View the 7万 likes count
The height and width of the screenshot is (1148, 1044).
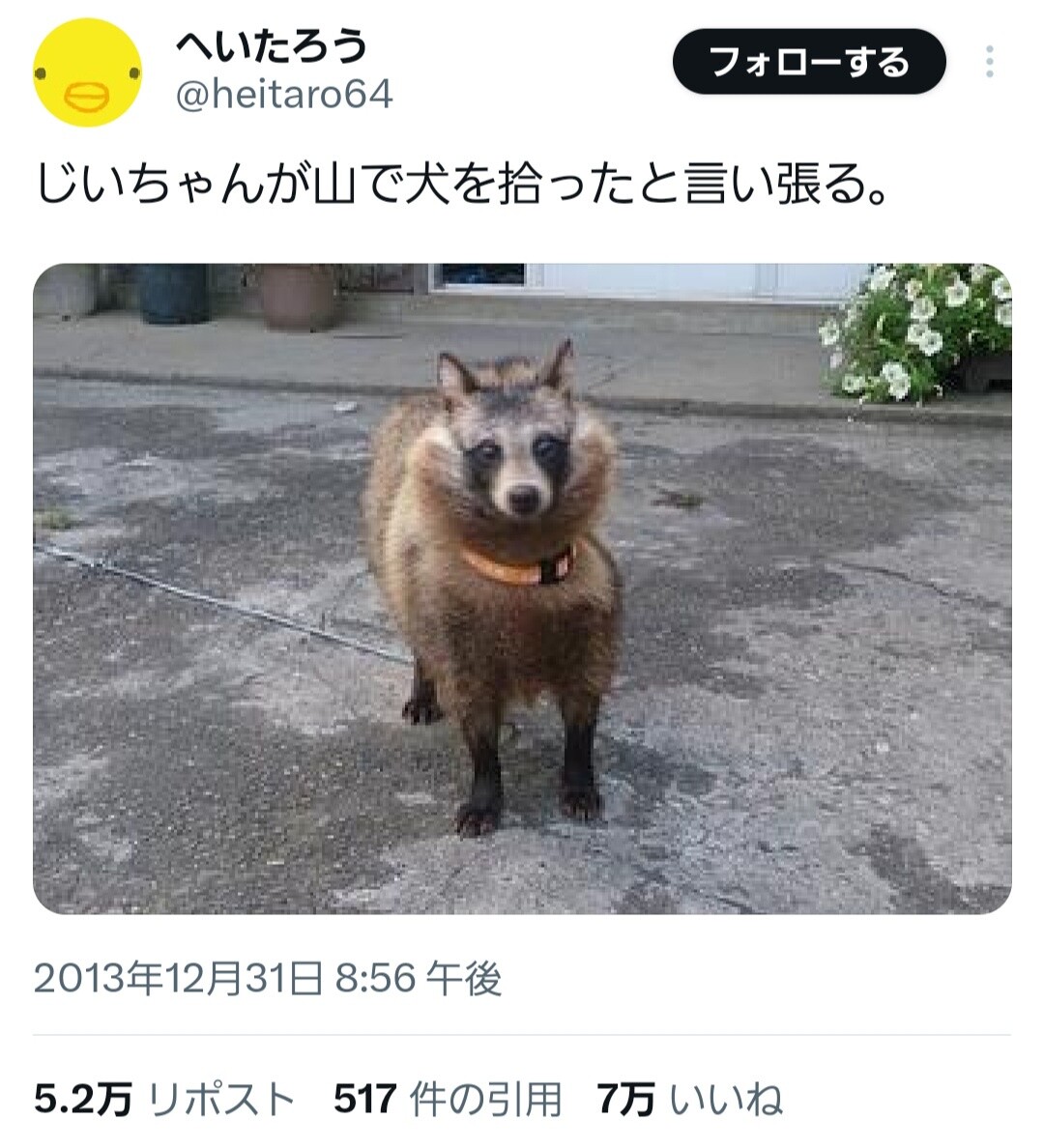click(x=625, y=1099)
